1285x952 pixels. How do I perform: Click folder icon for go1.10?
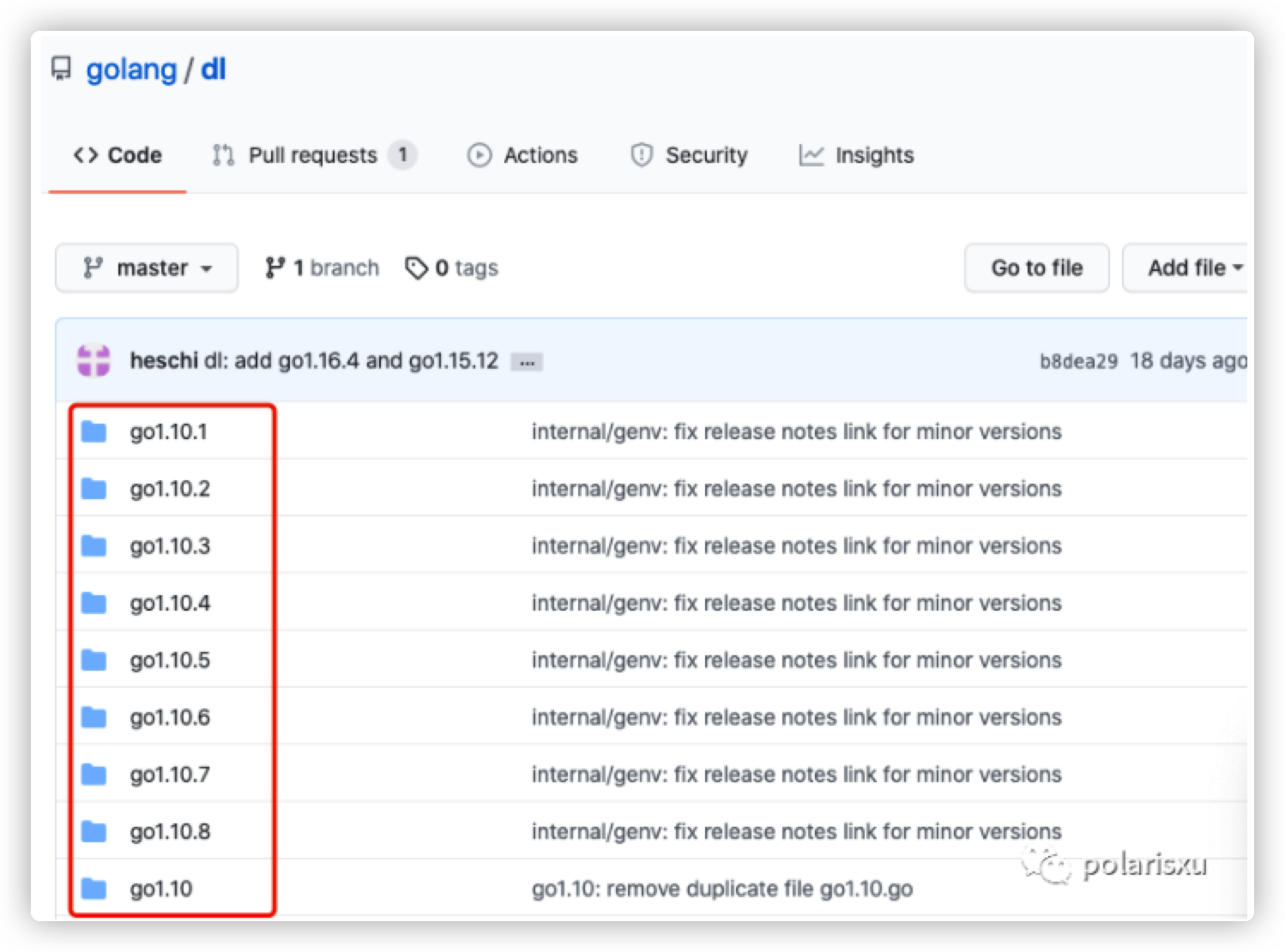click(x=94, y=889)
